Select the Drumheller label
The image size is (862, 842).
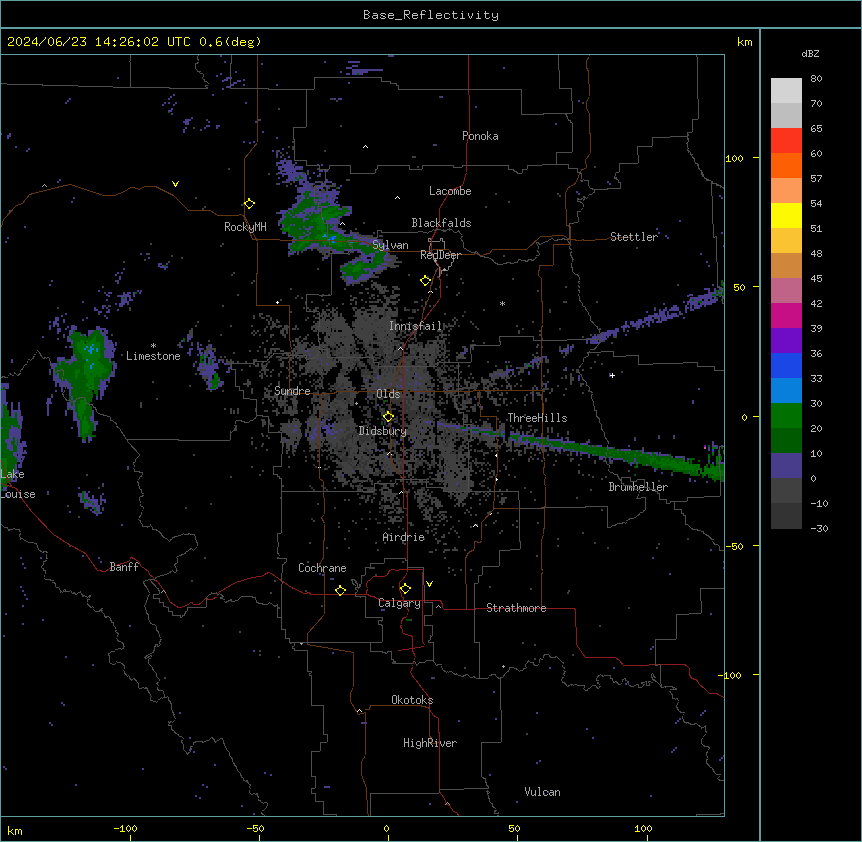[x=638, y=487]
